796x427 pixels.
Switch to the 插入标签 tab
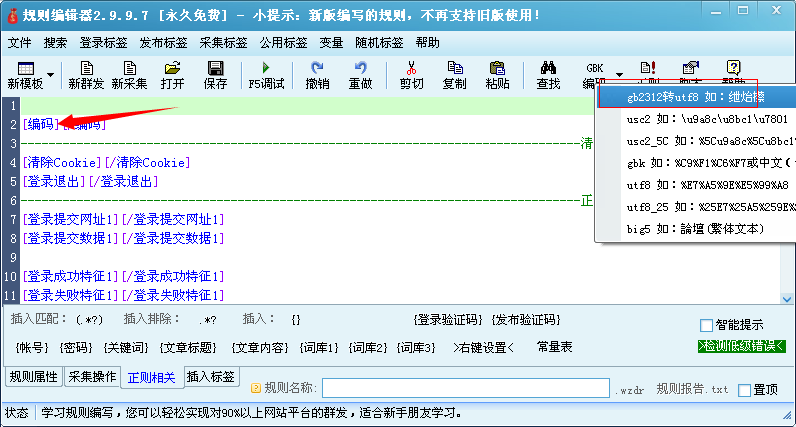pos(211,377)
